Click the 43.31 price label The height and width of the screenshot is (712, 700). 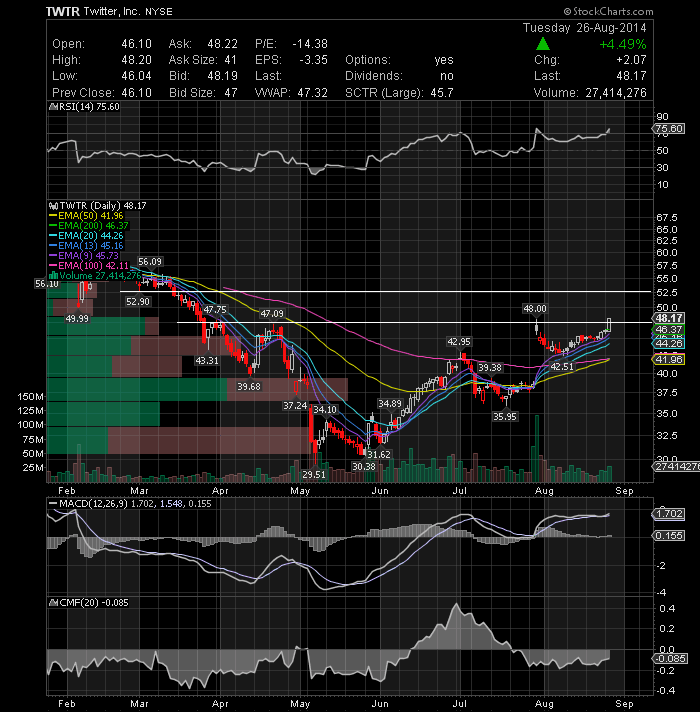pos(207,361)
